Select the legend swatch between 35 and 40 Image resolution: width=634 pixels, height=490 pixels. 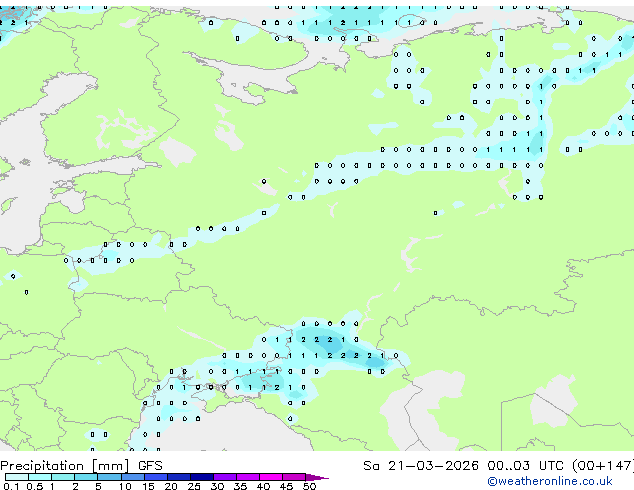pyautogui.click(x=248, y=477)
